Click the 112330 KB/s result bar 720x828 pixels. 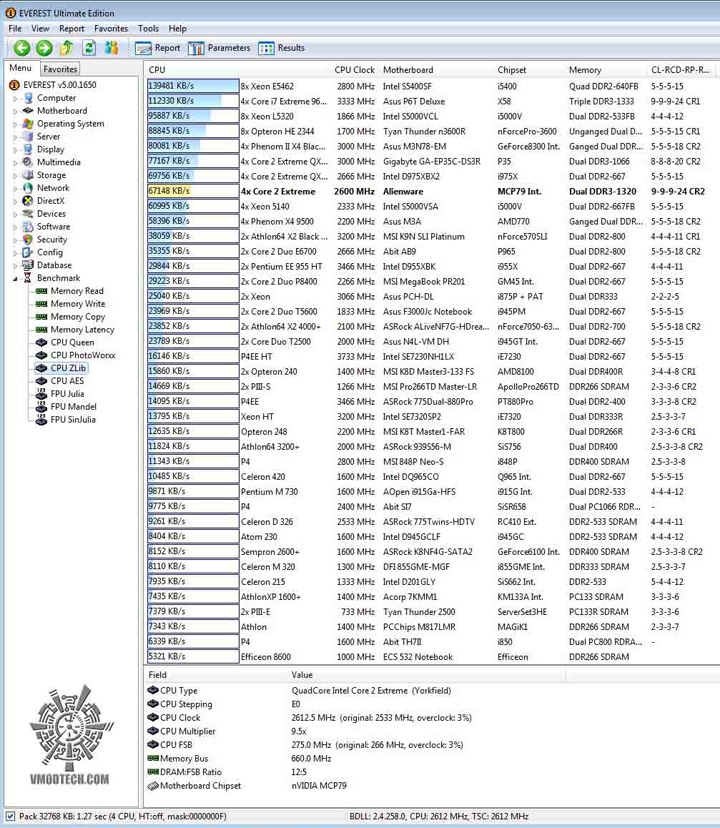point(193,100)
